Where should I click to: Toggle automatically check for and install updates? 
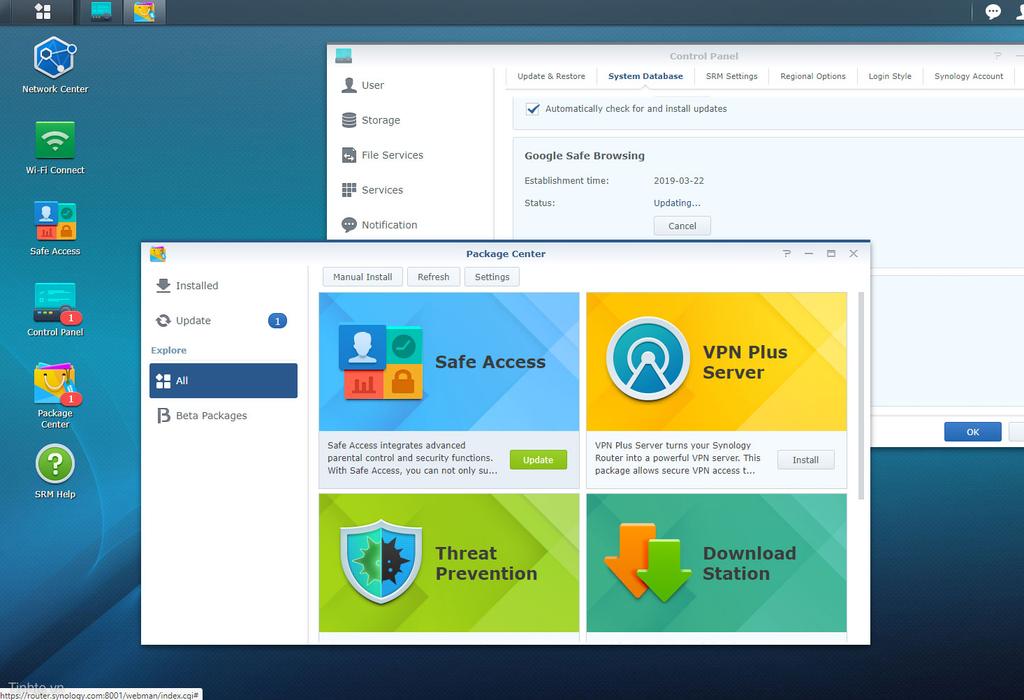coord(533,109)
